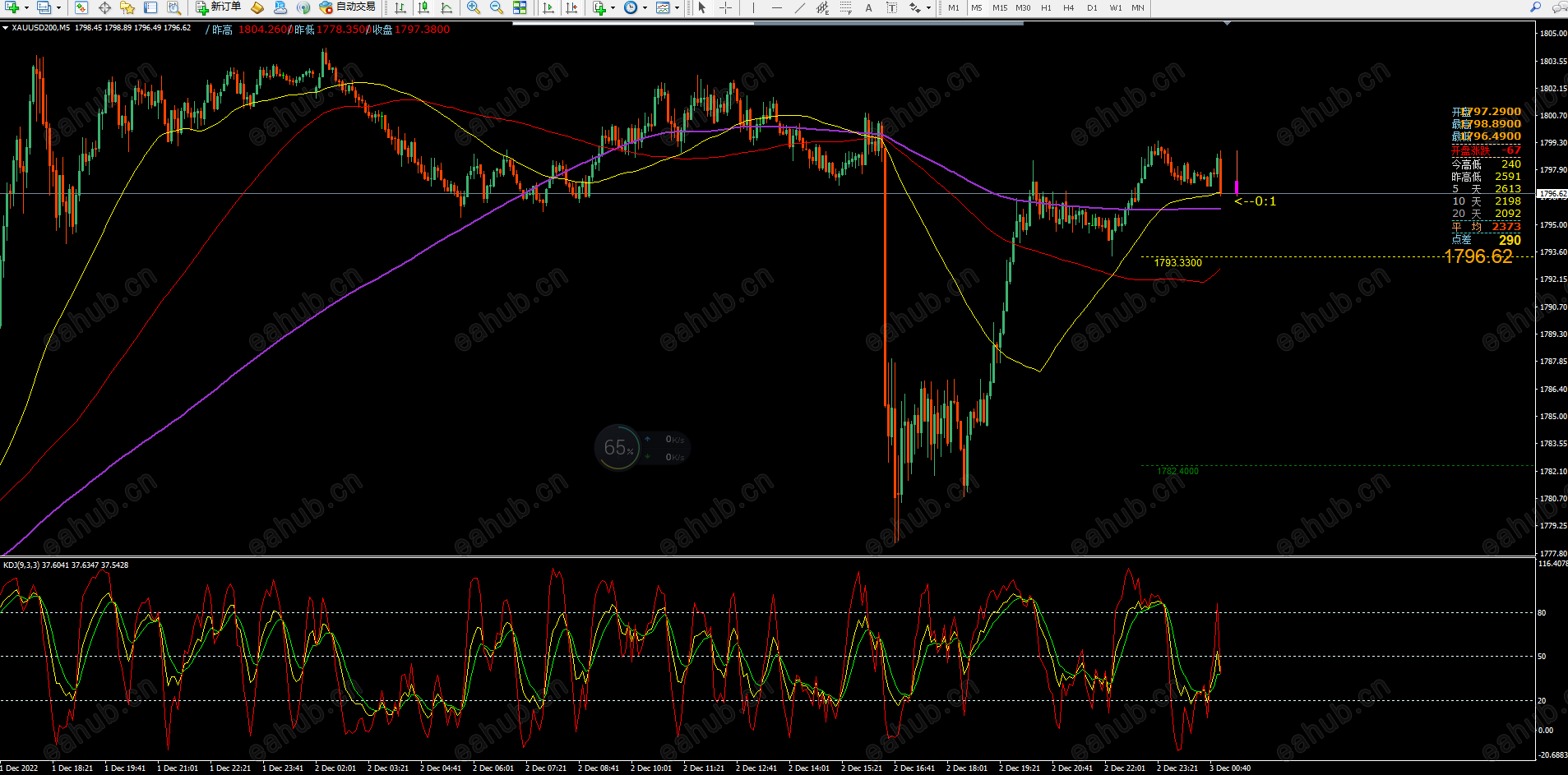Draw a horizontal line
Screen dimensions: 1568x775
pyautogui.click(x=776, y=7)
